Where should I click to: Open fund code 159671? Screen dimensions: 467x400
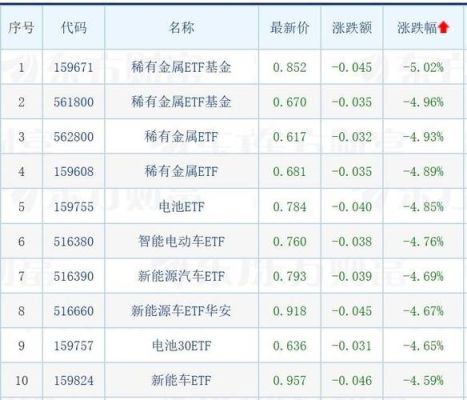74,68
